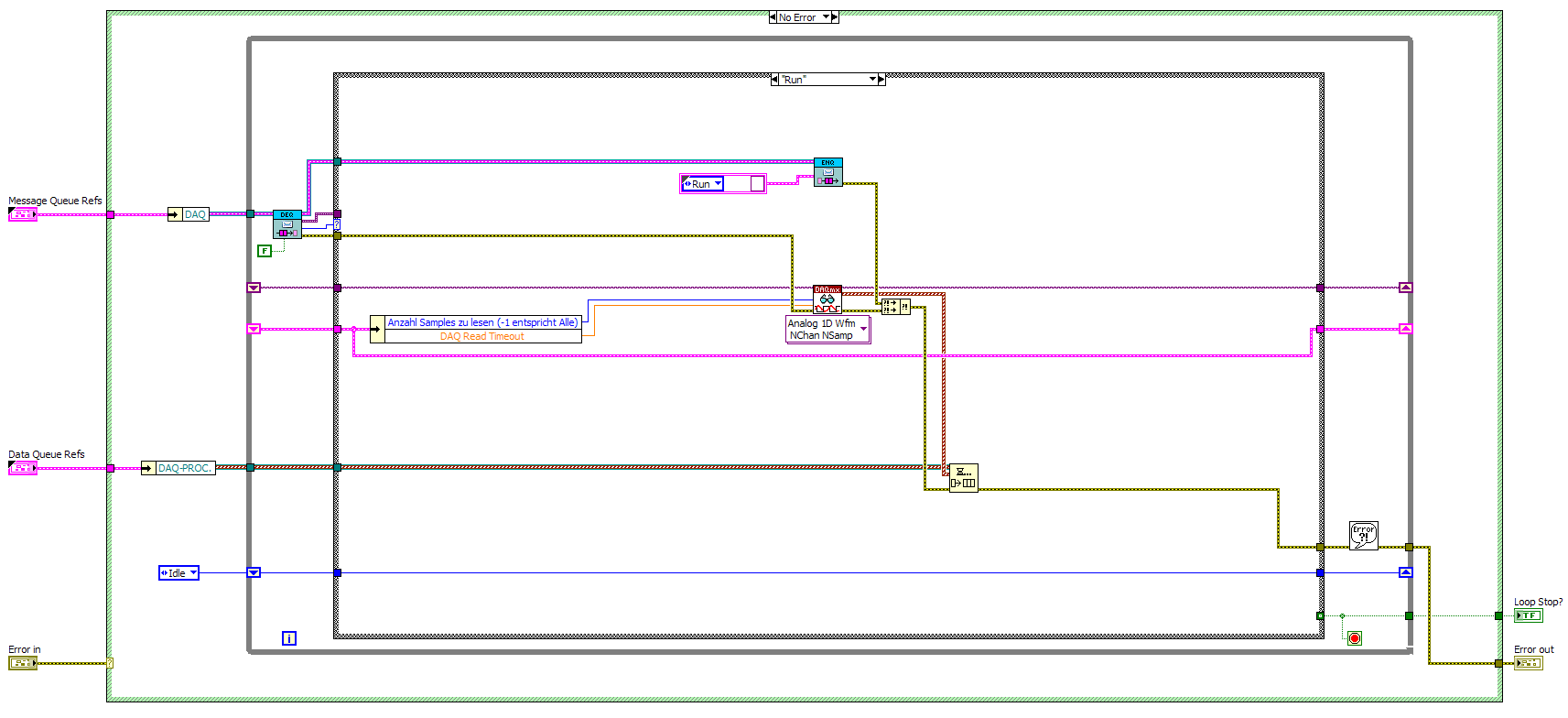1568x718 pixels.
Task: Select the queue node wired from DAQ-PROC.
Action: pos(964,478)
